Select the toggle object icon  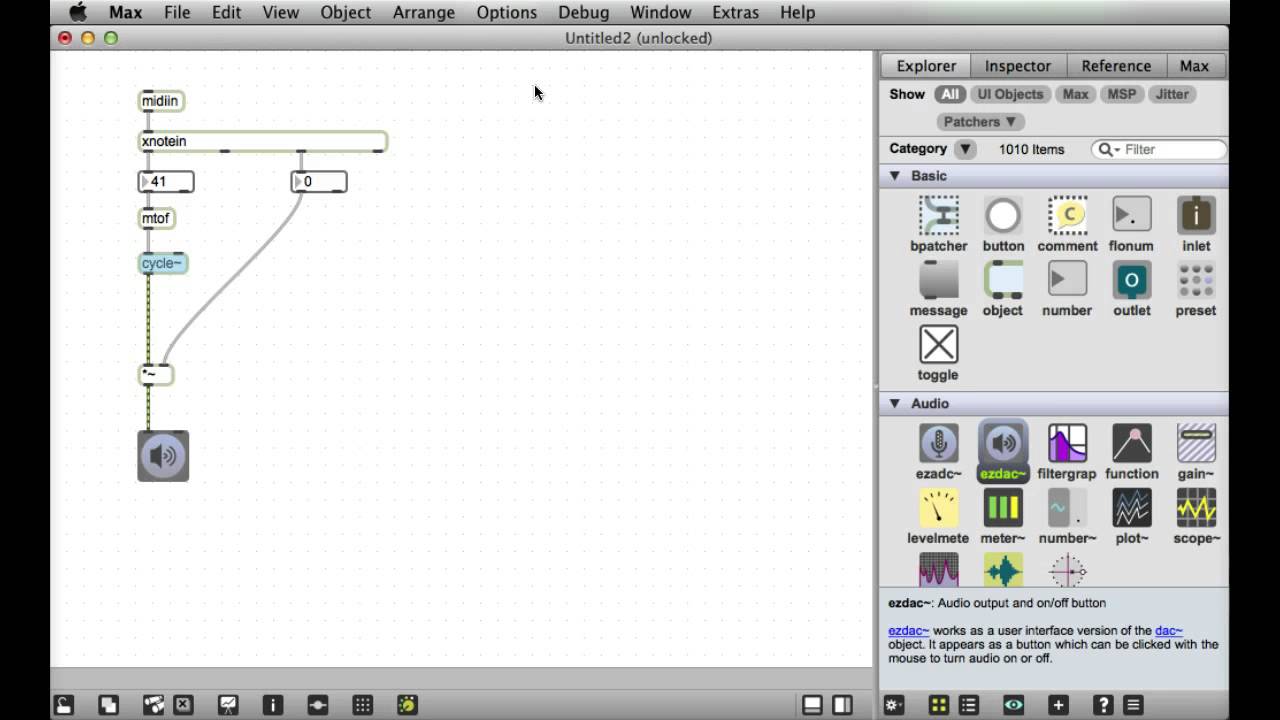[x=939, y=344]
